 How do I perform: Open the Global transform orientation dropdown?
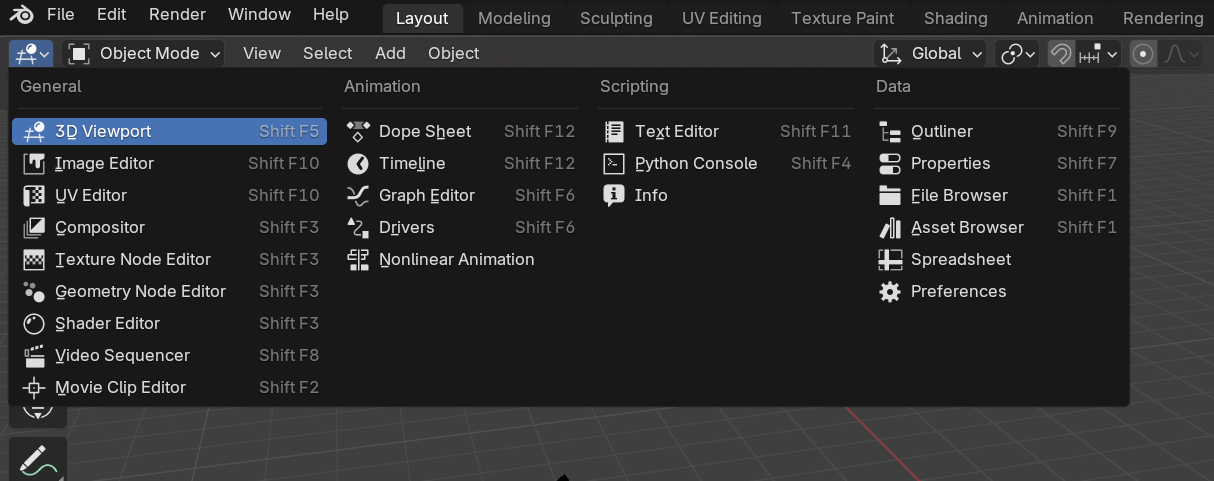coord(930,53)
